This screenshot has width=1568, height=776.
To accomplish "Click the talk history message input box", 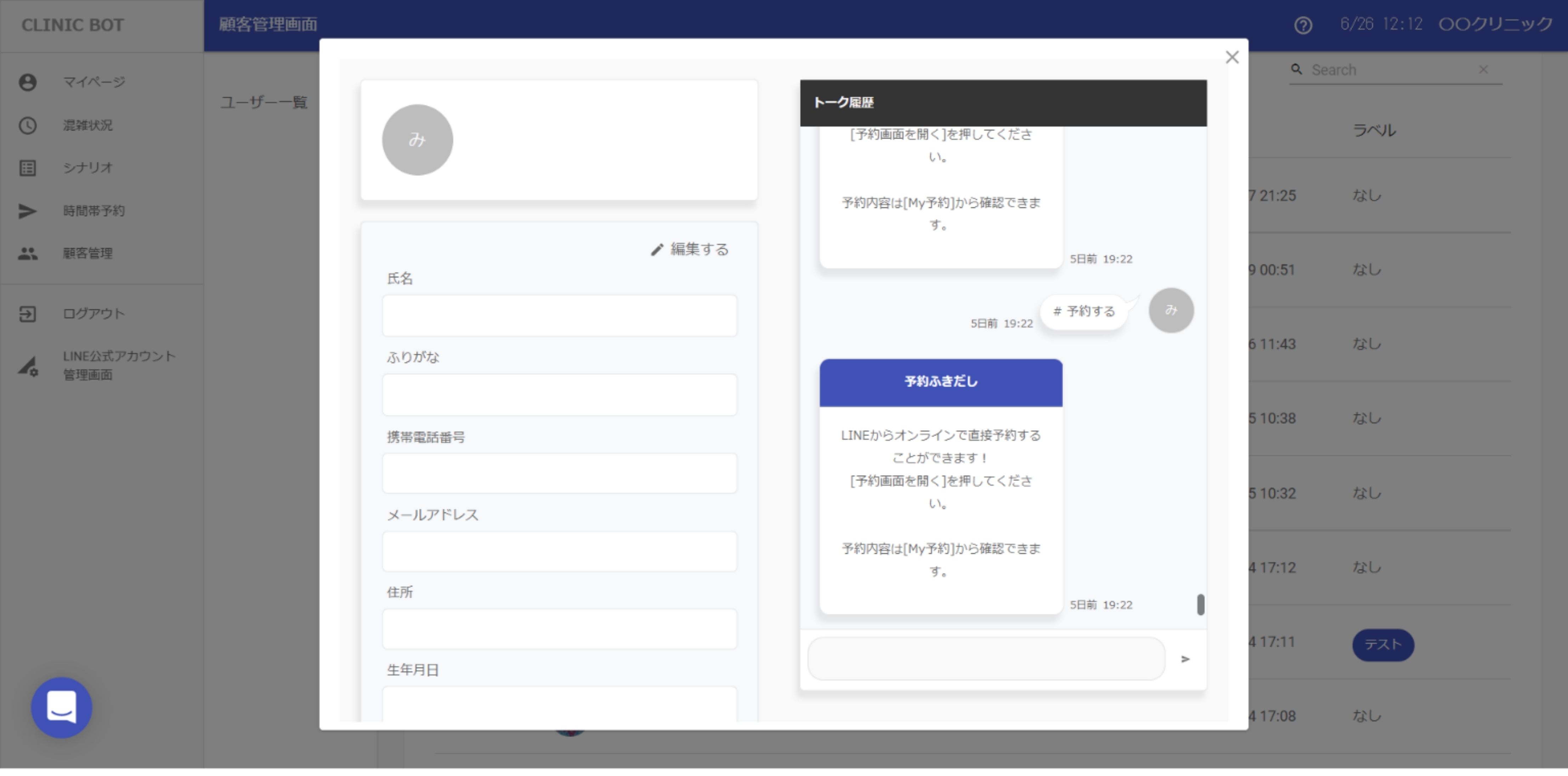I will tap(985, 659).
